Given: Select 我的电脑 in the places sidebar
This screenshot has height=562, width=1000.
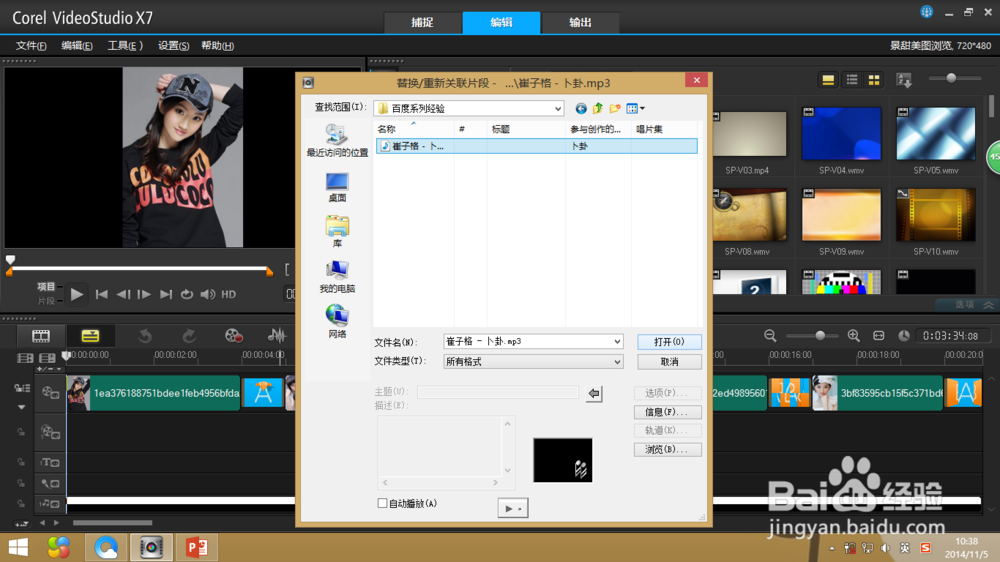Looking at the screenshot, I should click(x=337, y=277).
